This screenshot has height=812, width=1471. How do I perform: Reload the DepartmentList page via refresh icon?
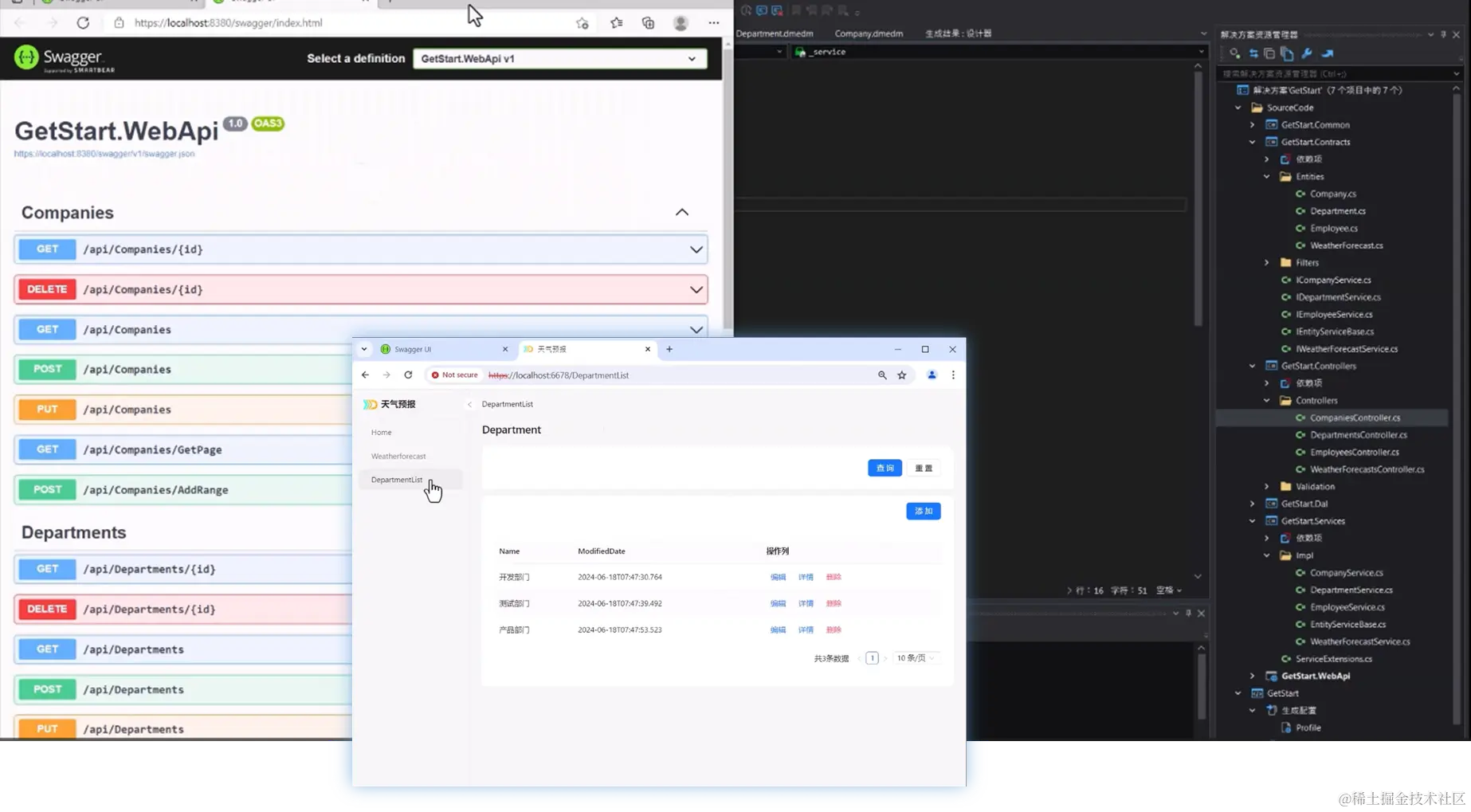[408, 375]
